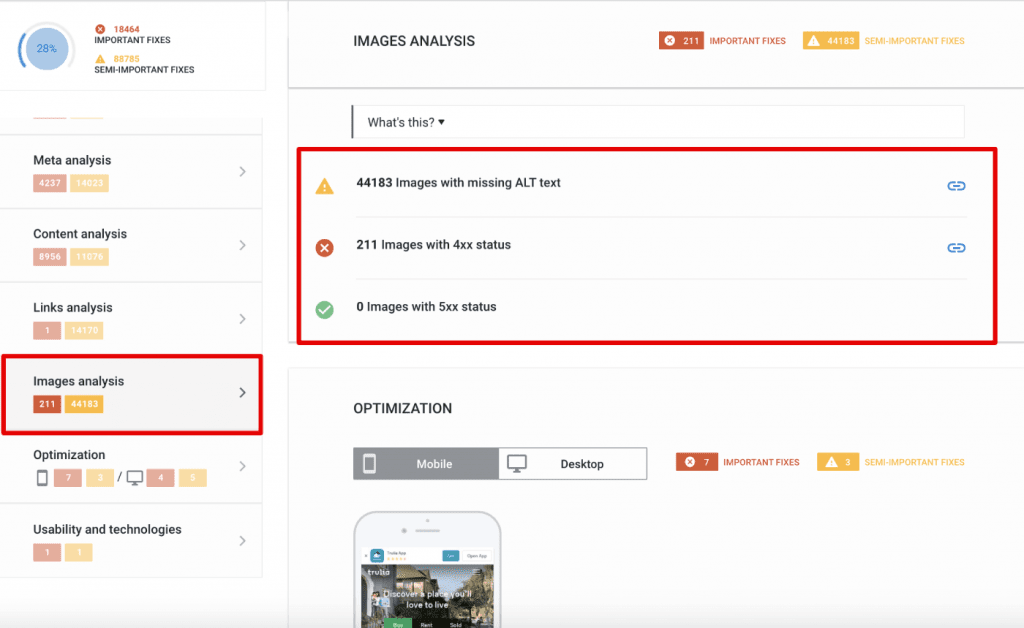Open the Links analysis sidebar section
This screenshot has height=628, width=1024.
coord(132,317)
